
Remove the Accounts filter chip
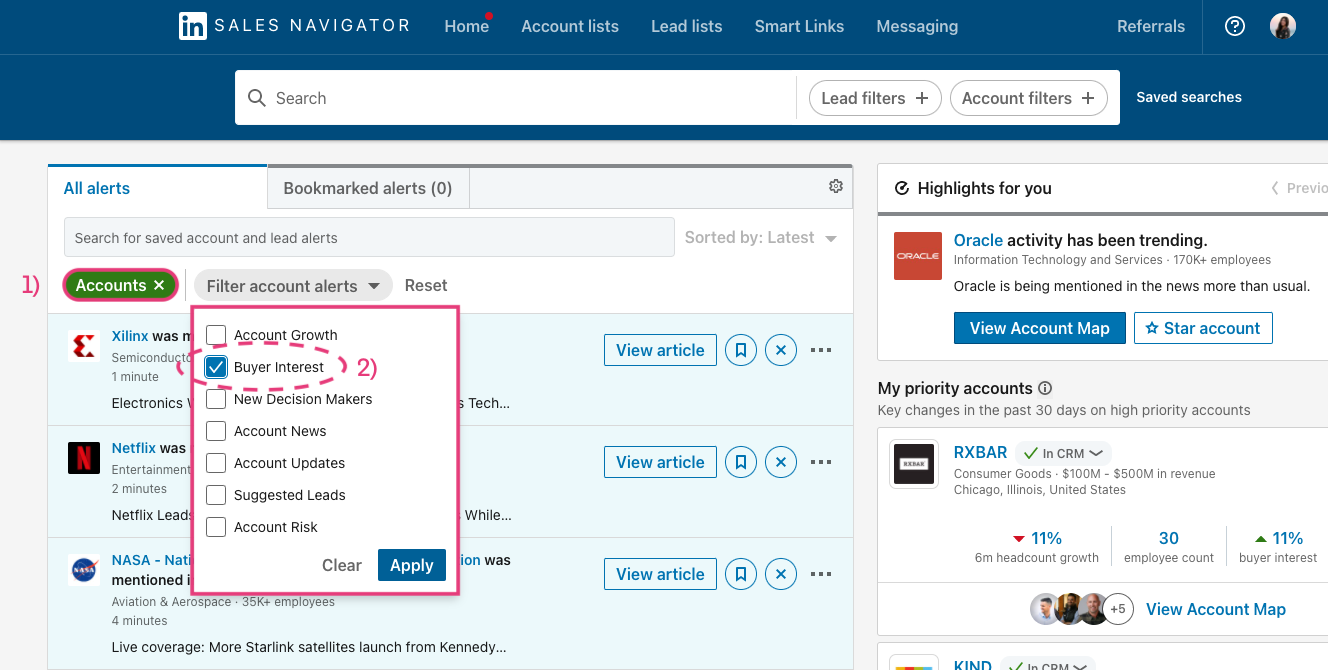[159, 286]
